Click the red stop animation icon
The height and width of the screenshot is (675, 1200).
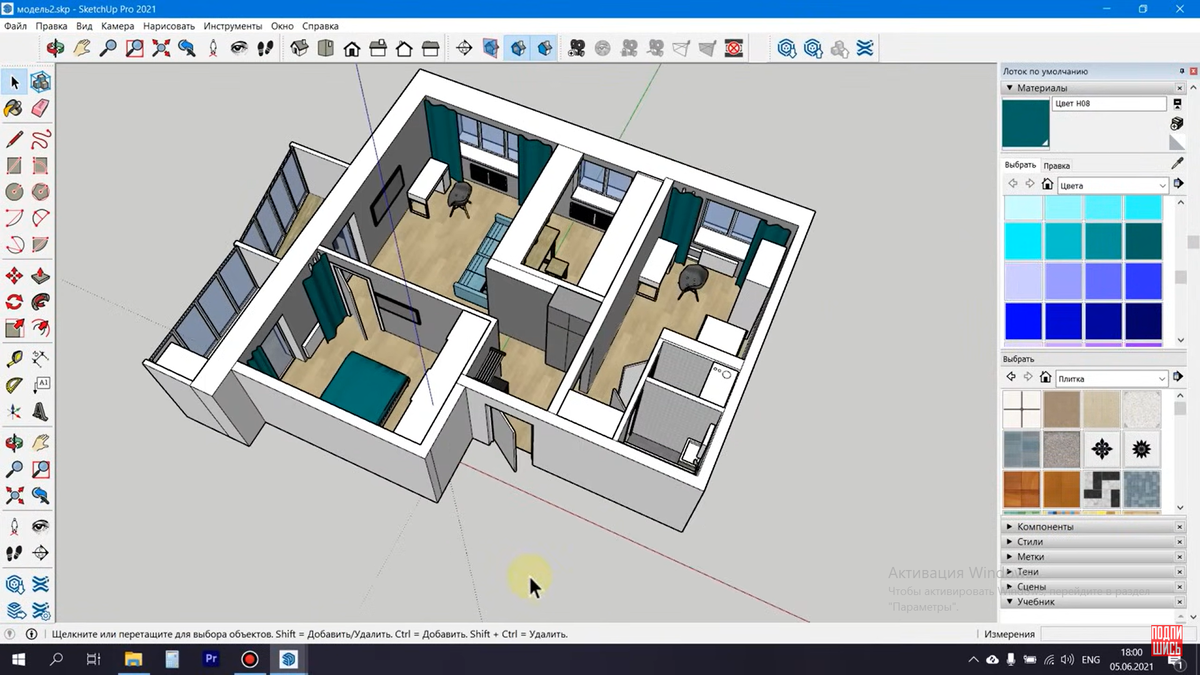734,47
